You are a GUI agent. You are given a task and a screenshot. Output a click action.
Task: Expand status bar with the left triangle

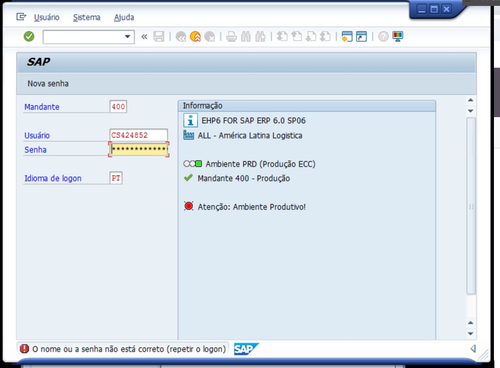(473, 349)
